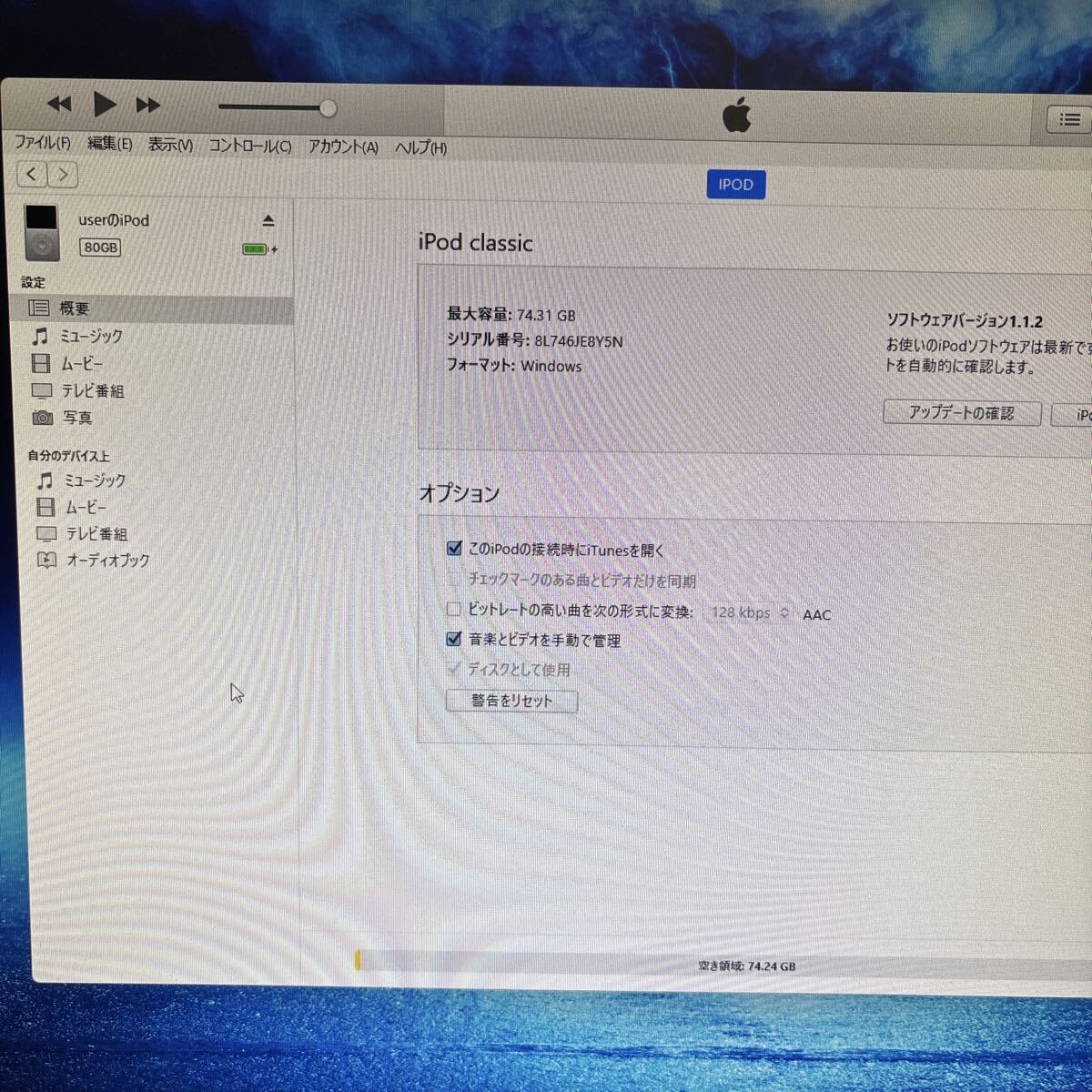
Task: Click the オプション section heading
Action: [x=460, y=493]
